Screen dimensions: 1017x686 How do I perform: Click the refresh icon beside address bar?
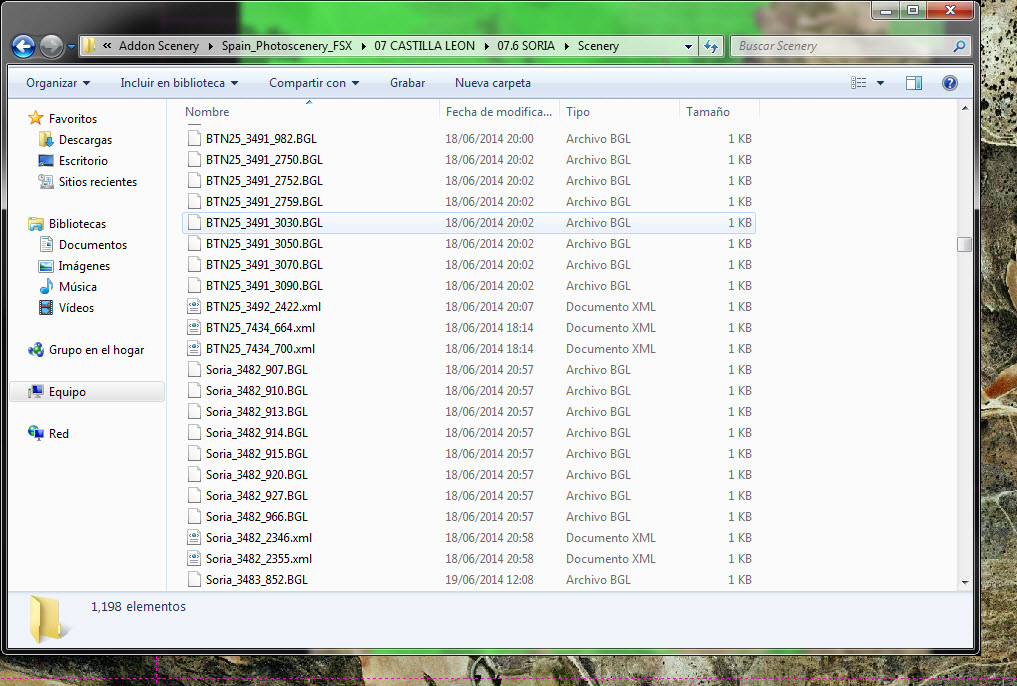click(x=711, y=46)
